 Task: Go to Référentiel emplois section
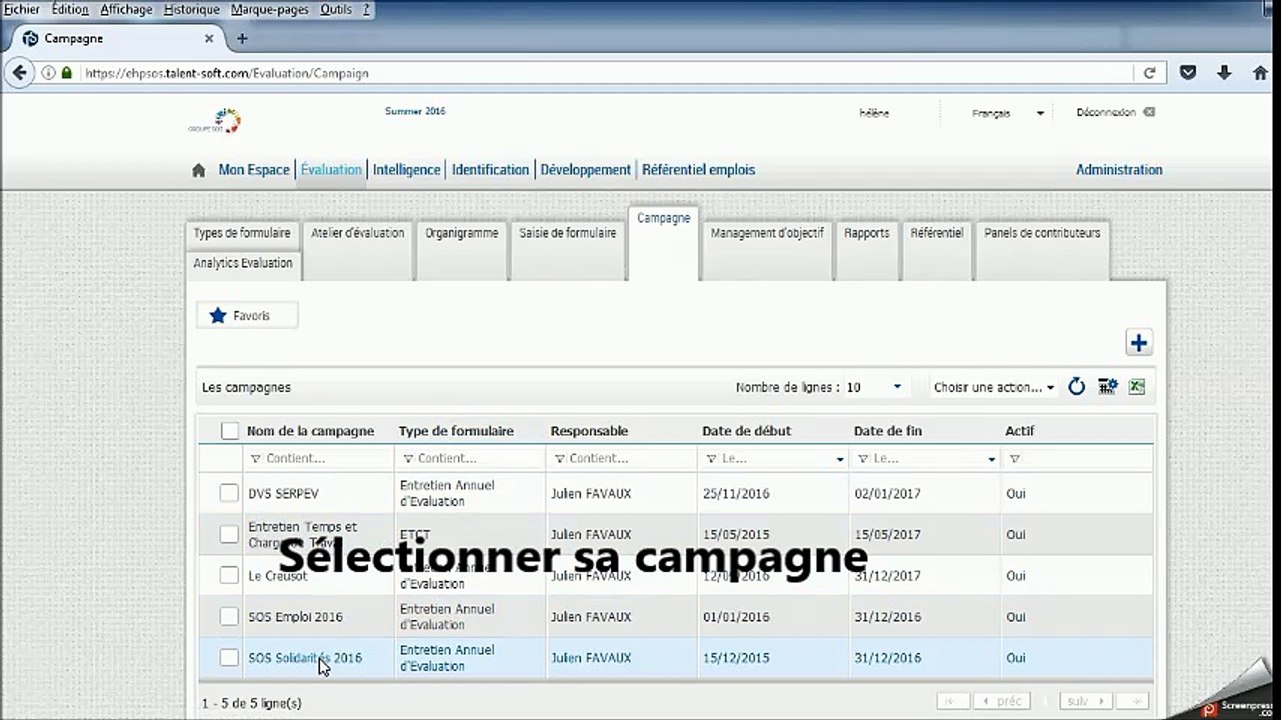(698, 170)
